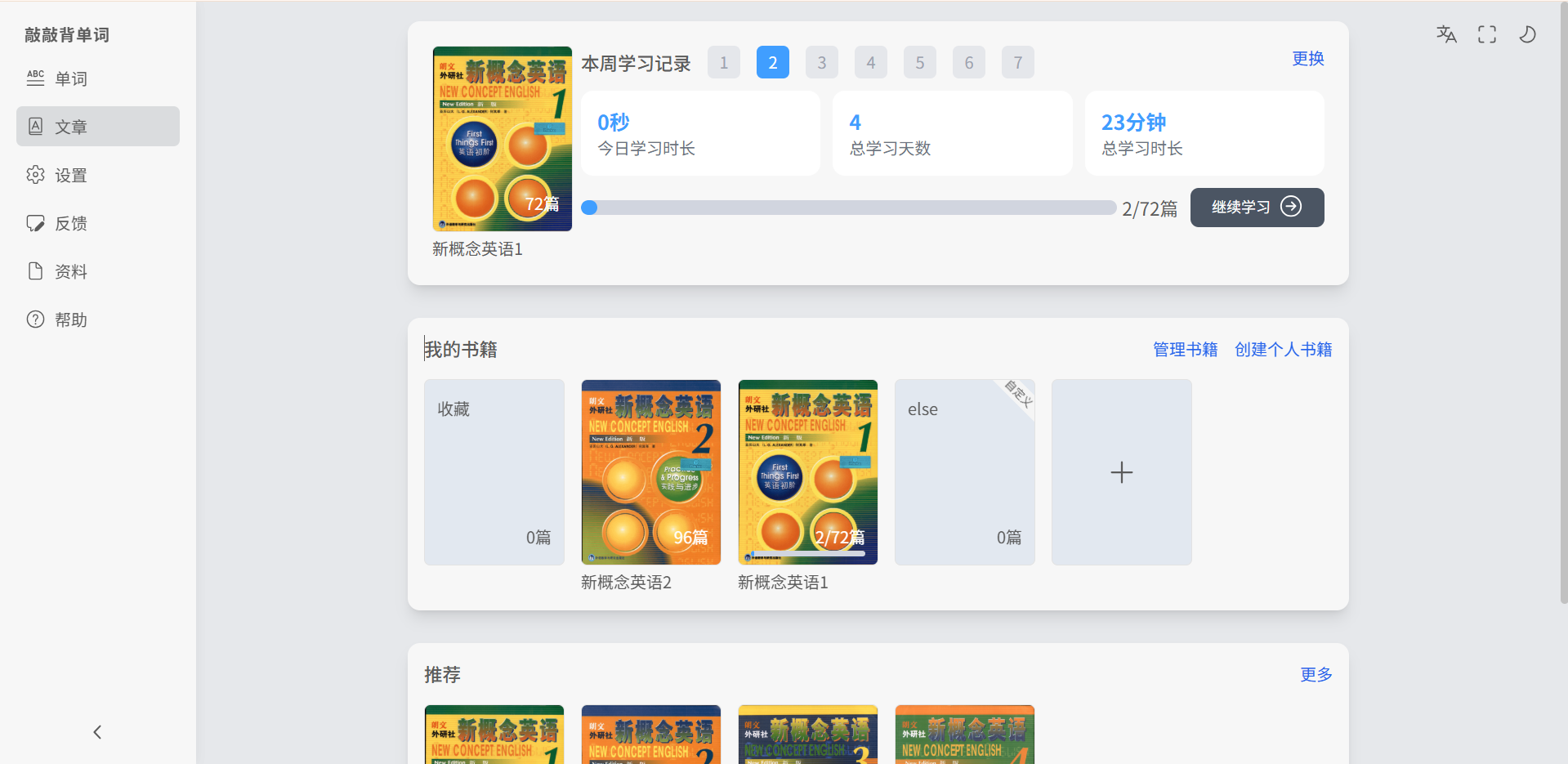Viewport: 1568px width, 764px height.
Task: Open the 收藏 favorites book card
Action: 494,472
